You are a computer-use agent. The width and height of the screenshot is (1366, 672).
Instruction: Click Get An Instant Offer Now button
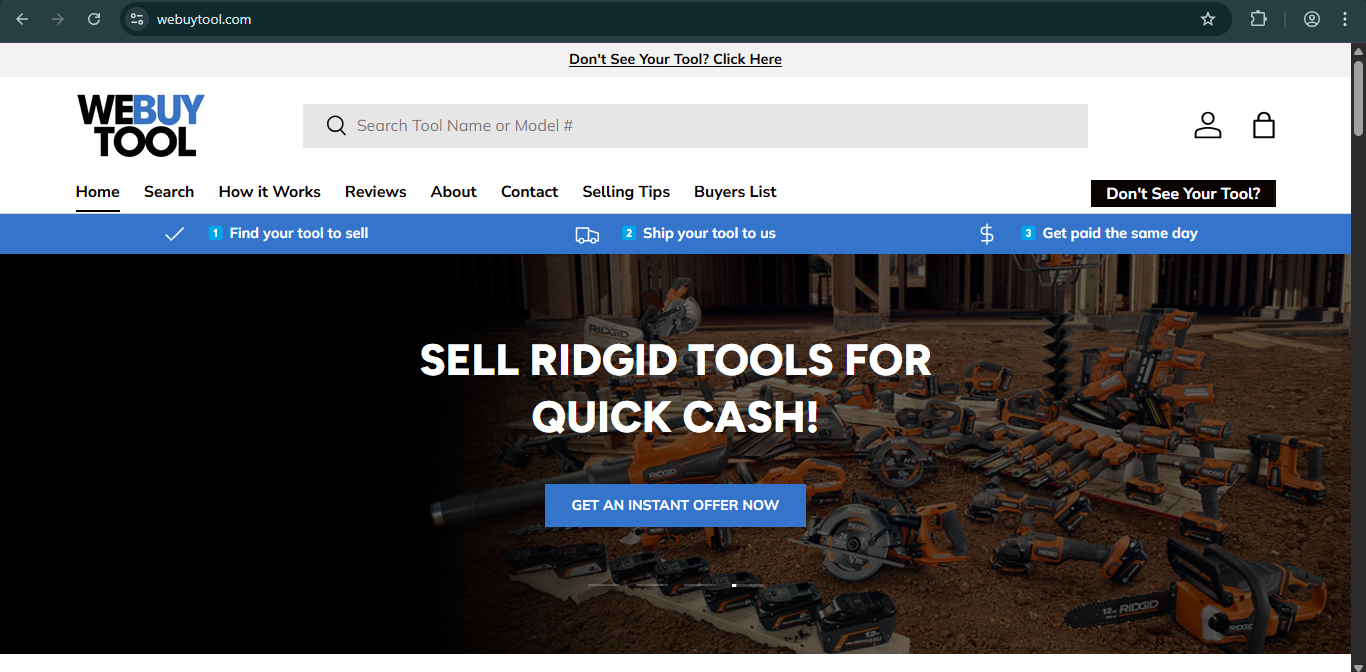[675, 505]
